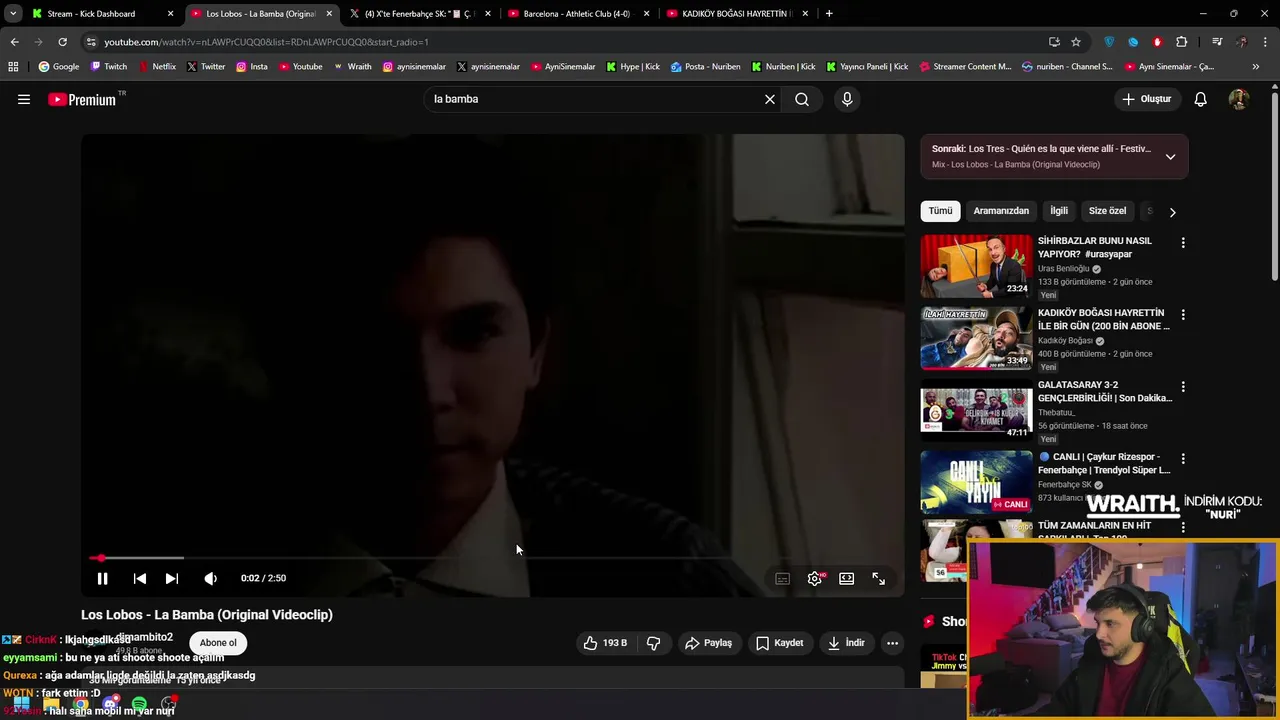Skip to the next video

(172, 578)
